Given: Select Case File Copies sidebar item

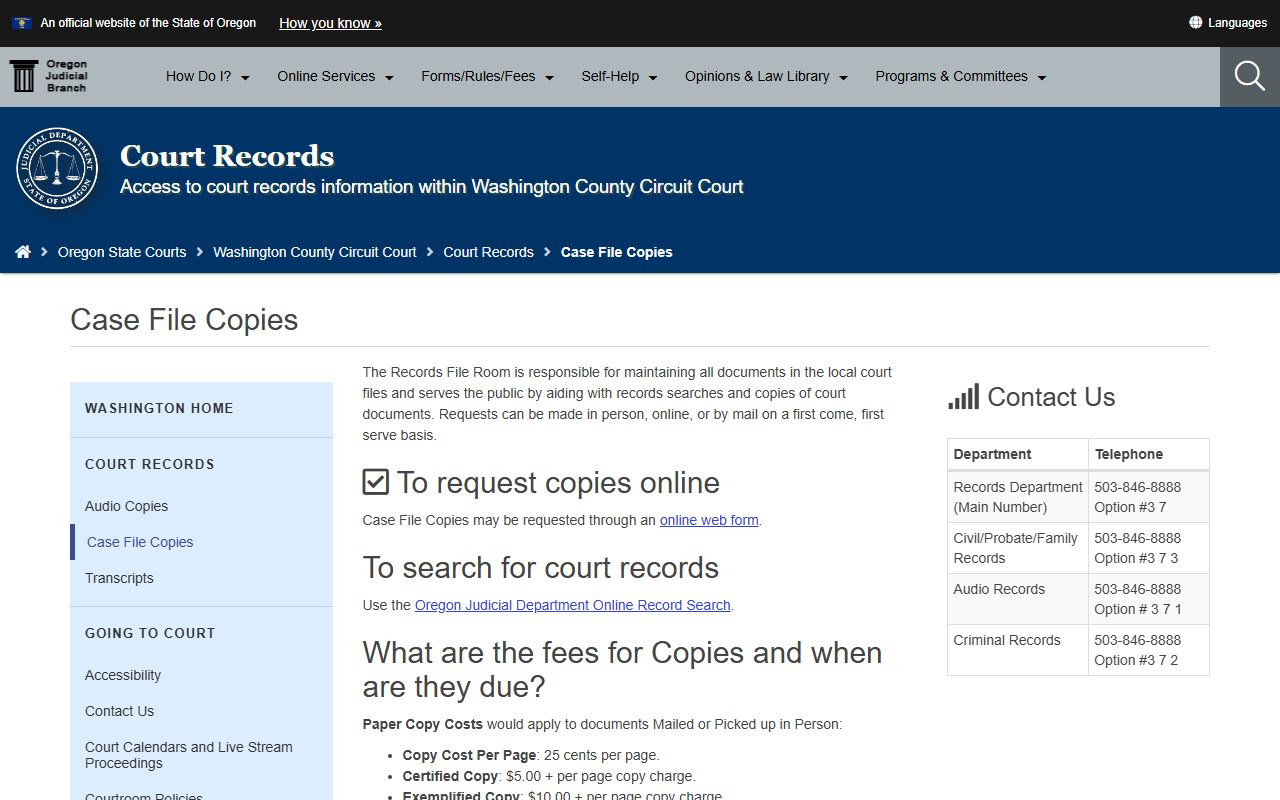Looking at the screenshot, I should point(140,542).
